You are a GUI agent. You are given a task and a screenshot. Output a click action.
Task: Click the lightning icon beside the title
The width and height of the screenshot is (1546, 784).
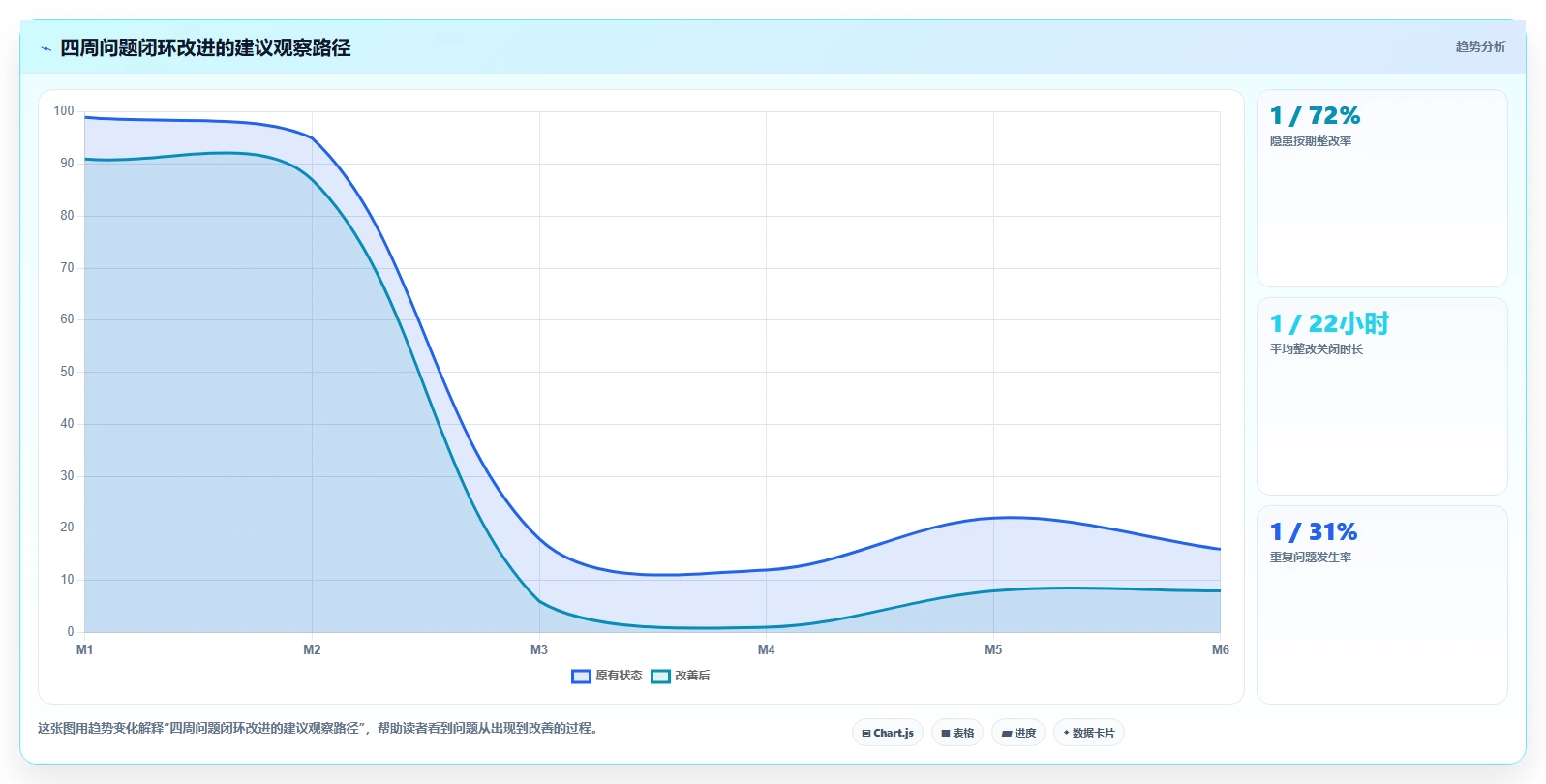(45, 48)
